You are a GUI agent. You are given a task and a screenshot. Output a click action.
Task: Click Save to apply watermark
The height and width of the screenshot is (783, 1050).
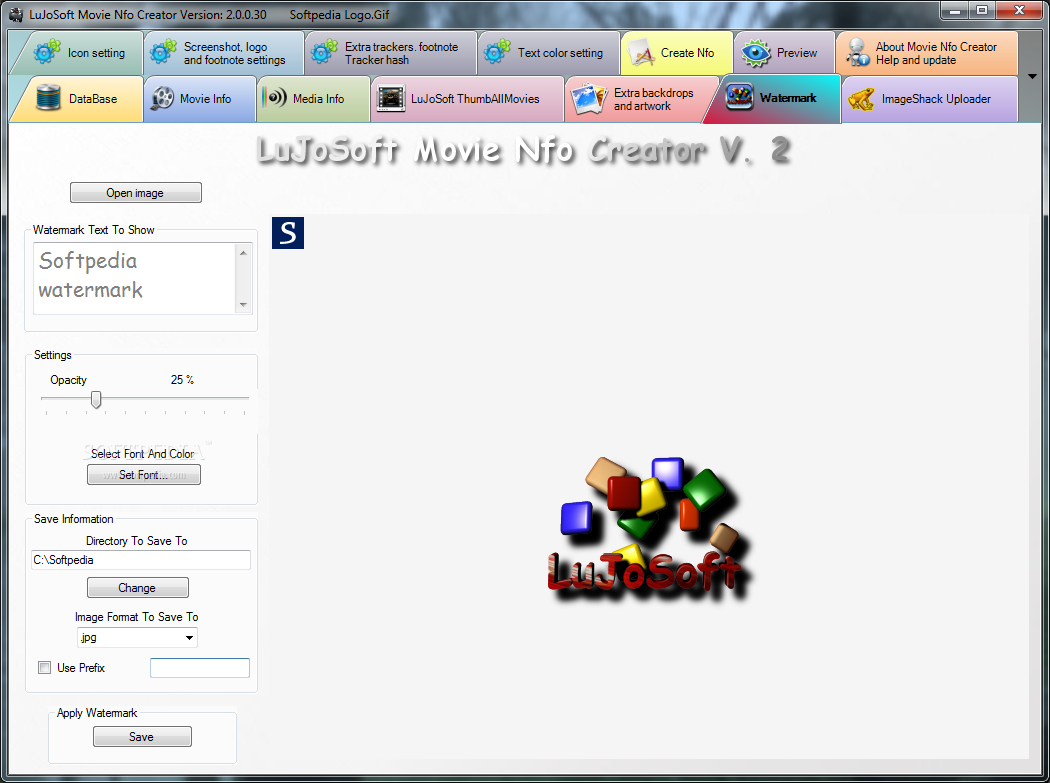pos(142,737)
